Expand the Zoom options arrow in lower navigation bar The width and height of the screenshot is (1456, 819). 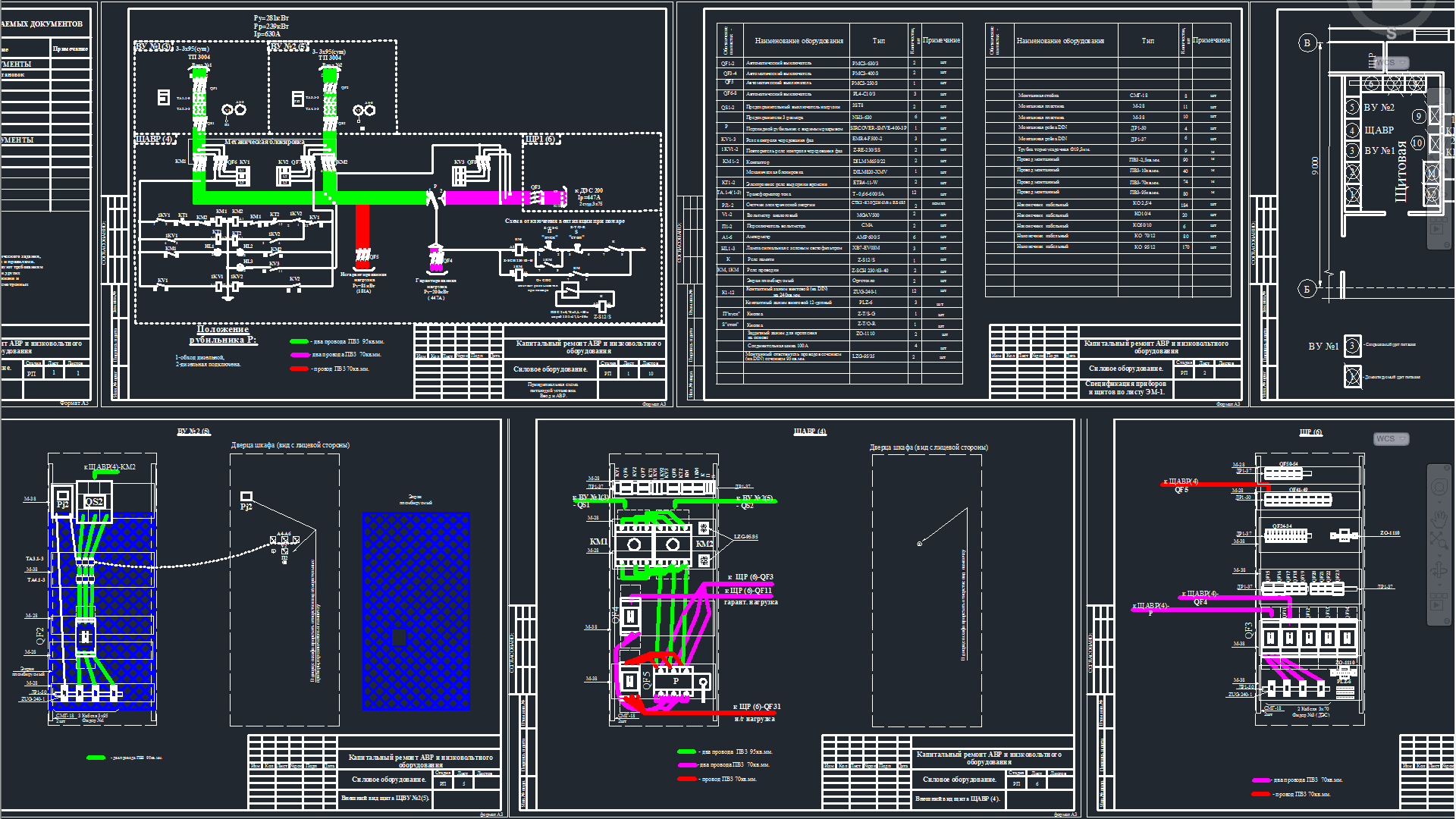(1439, 556)
